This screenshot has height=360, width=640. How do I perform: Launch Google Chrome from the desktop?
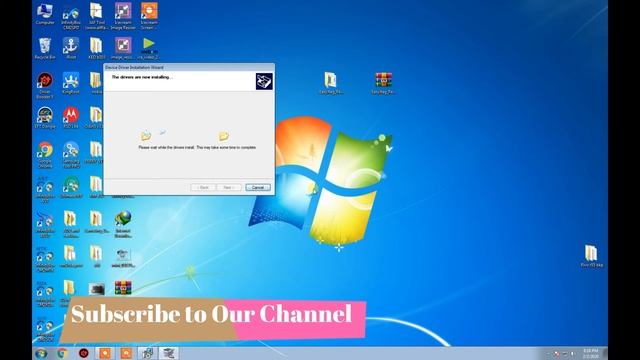point(45,155)
